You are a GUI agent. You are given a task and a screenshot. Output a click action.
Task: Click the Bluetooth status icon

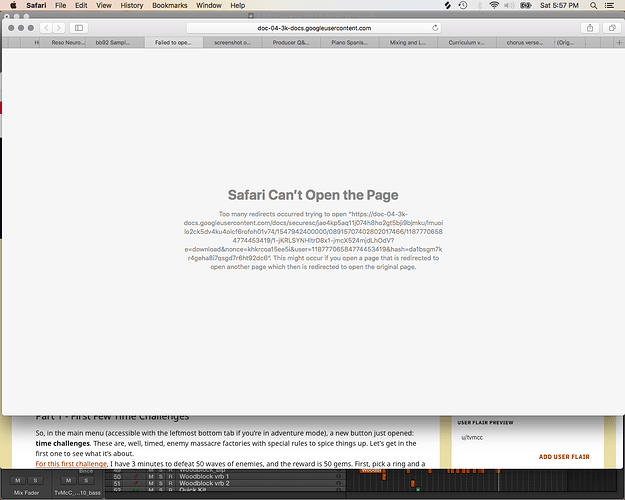480,5
